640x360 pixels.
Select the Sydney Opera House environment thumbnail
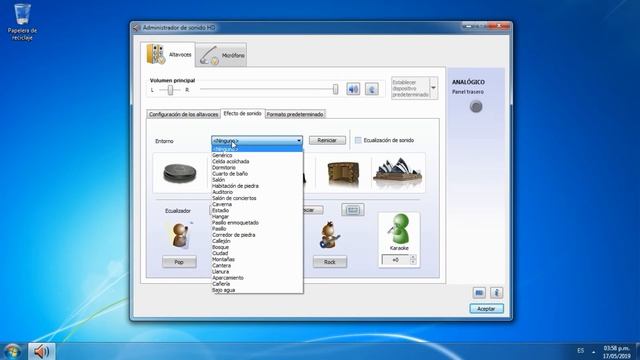click(398, 173)
